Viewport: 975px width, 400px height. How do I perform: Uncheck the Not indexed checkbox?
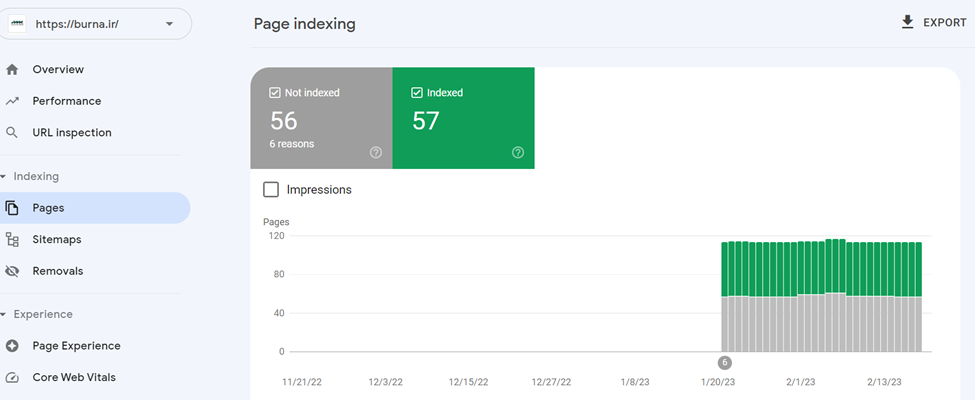pyautogui.click(x=275, y=93)
